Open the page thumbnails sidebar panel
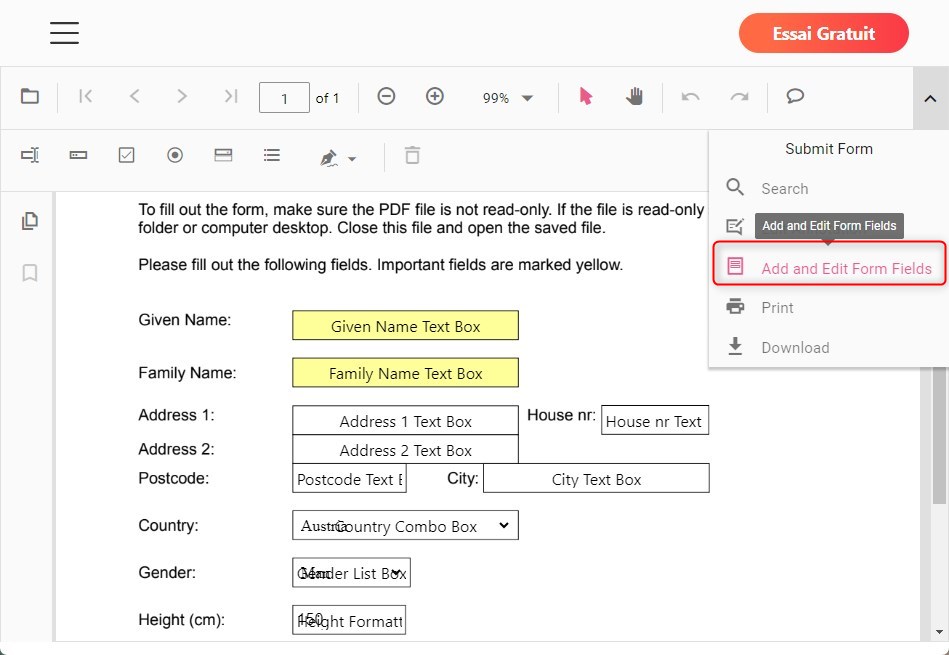 [x=30, y=221]
